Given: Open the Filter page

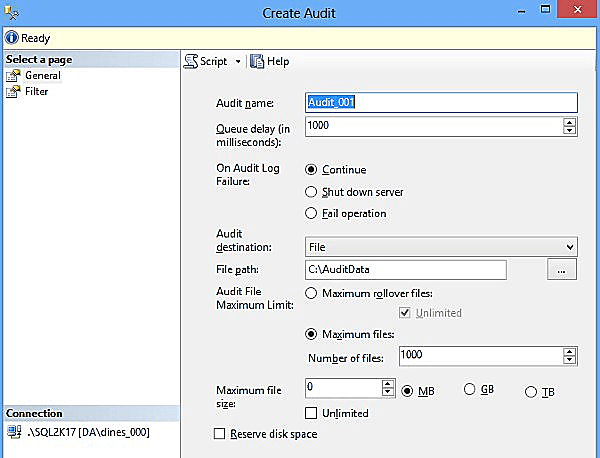Looking at the screenshot, I should (36, 91).
